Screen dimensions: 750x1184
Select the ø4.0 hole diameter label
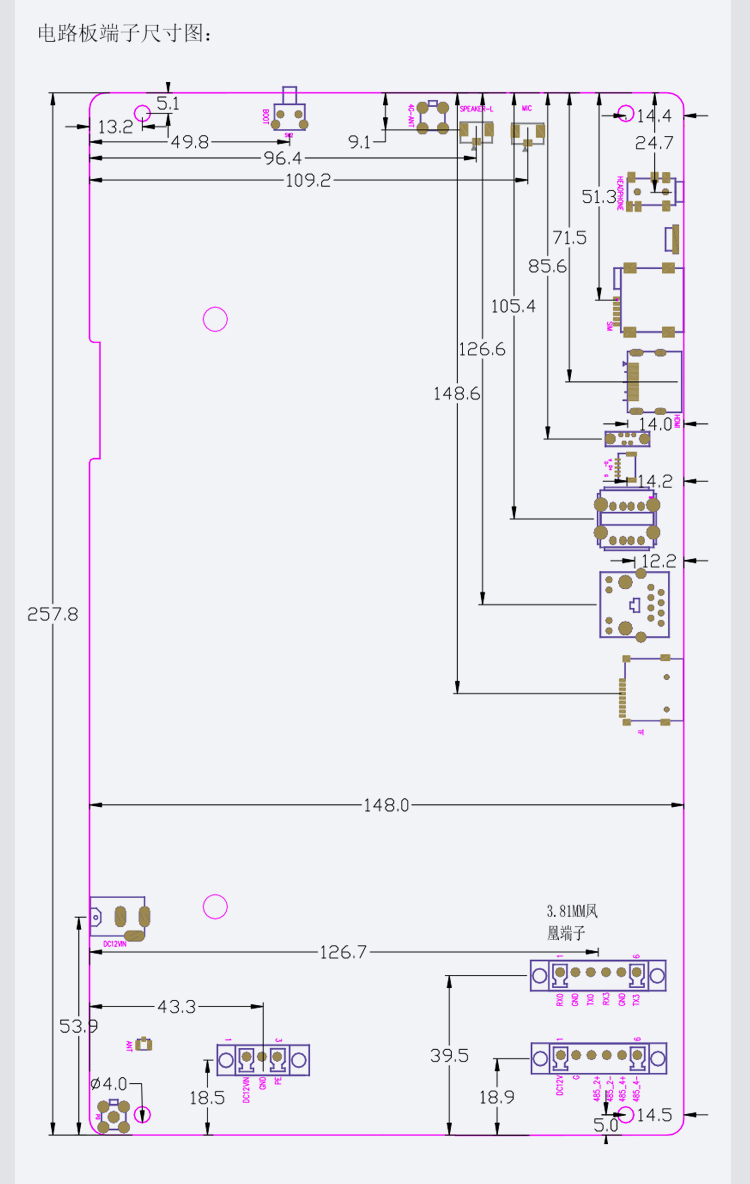coord(109,1083)
